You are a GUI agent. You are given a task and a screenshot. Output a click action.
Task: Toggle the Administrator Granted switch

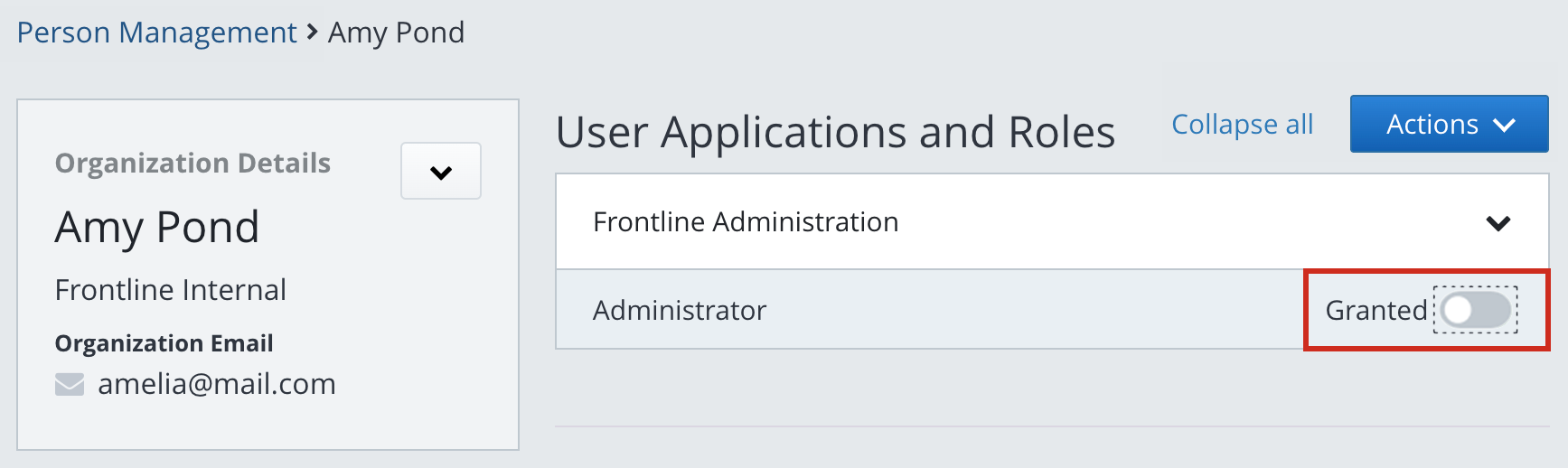pyautogui.click(x=1475, y=310)
